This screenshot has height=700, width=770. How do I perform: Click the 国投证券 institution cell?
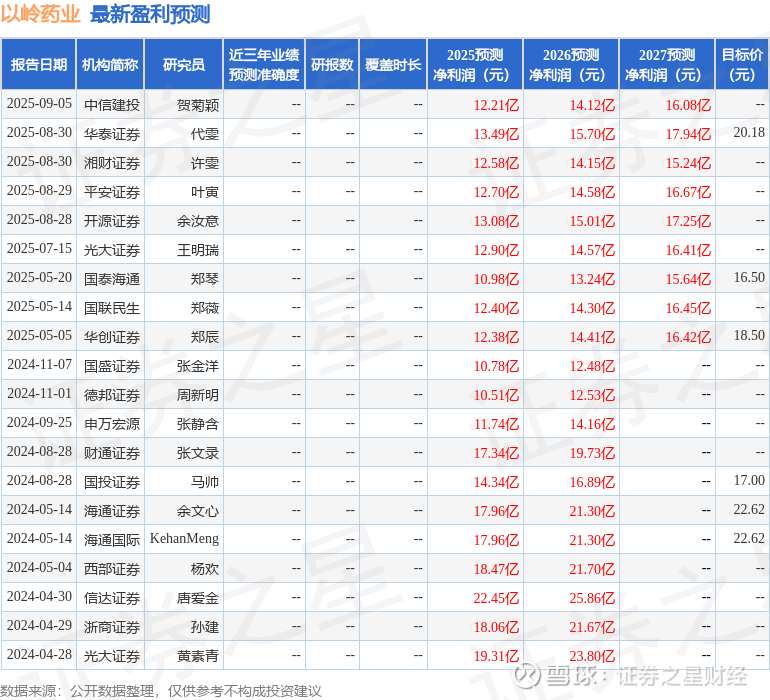pos(112,481)
